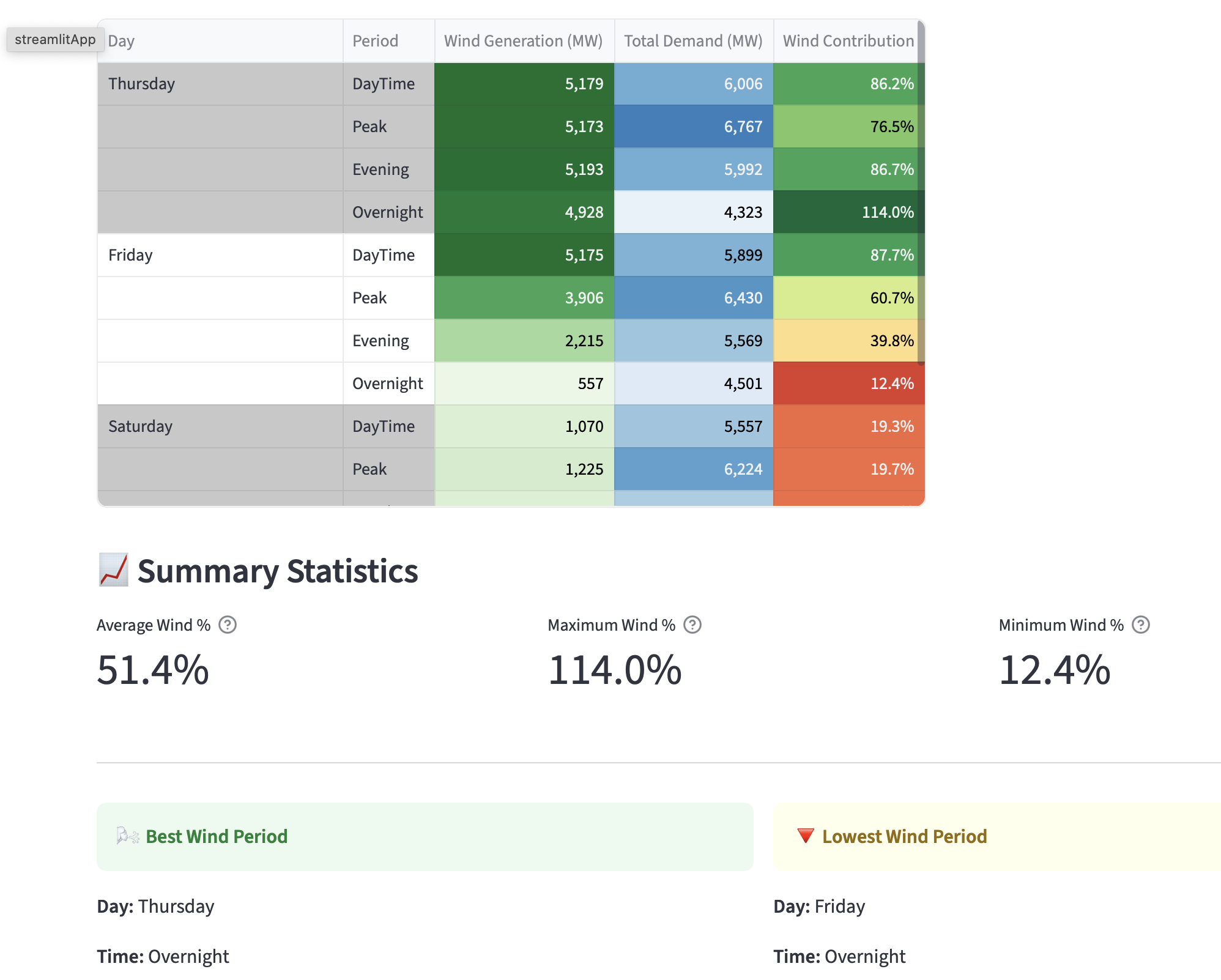Click the wind icon in Best Wind Period
Viewport: 1221px width, 980px height.
[128, 836]
